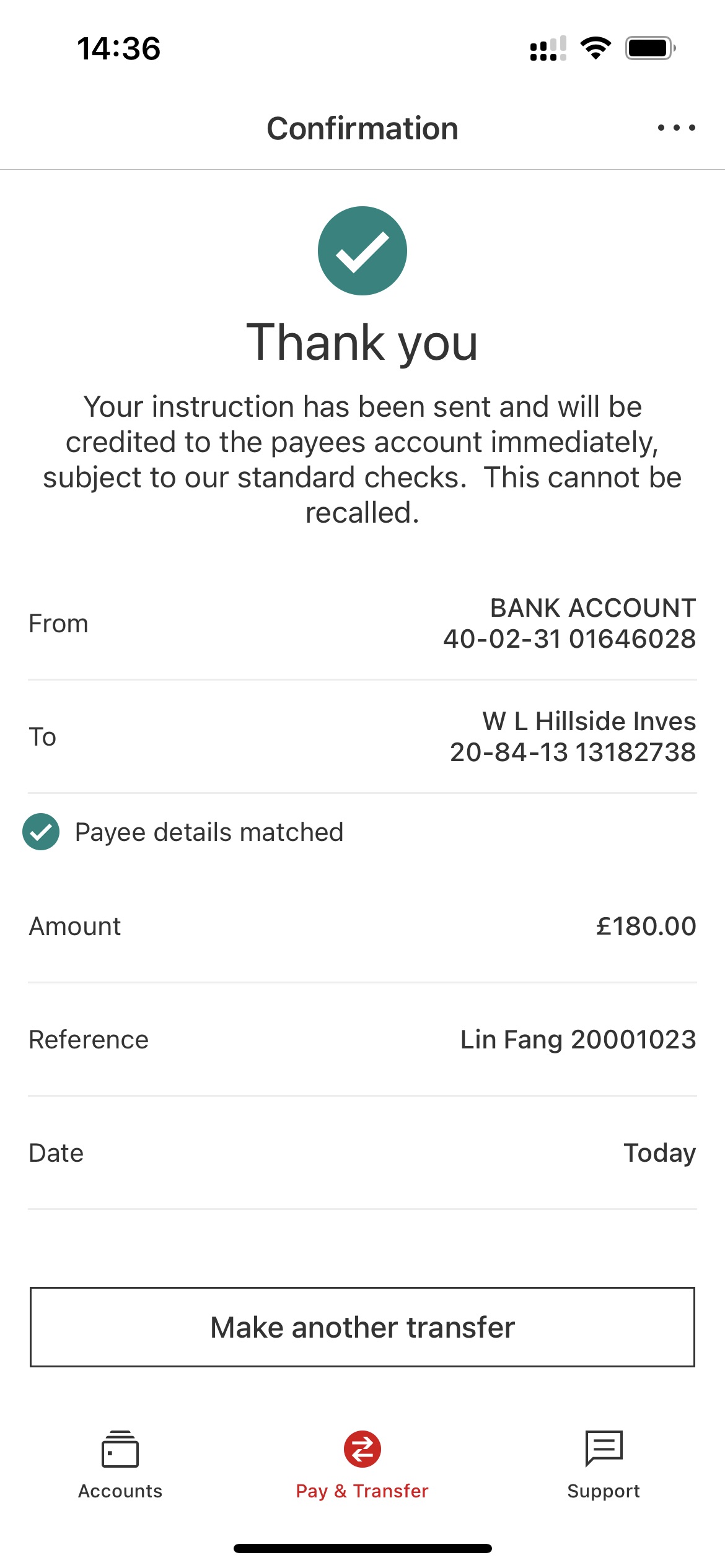
Task: Tap the 14:36 clock in status bar
Action: pos(119,49)
